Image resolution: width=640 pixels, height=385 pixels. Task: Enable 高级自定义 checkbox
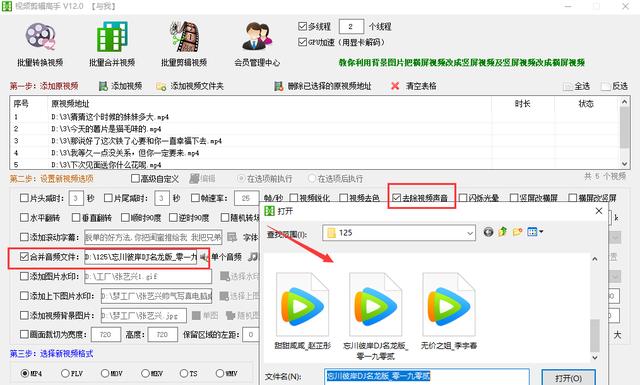point(135,179)
